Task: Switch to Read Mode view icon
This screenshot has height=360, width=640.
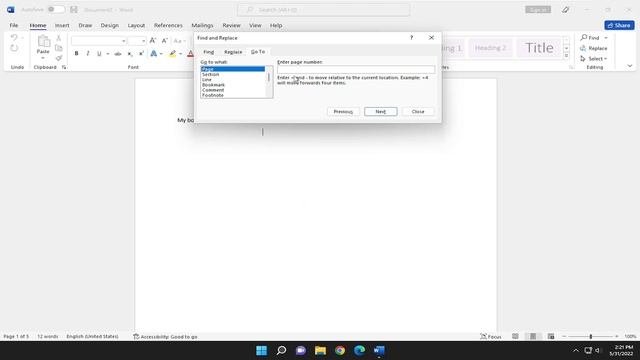Action: (515, 336)
